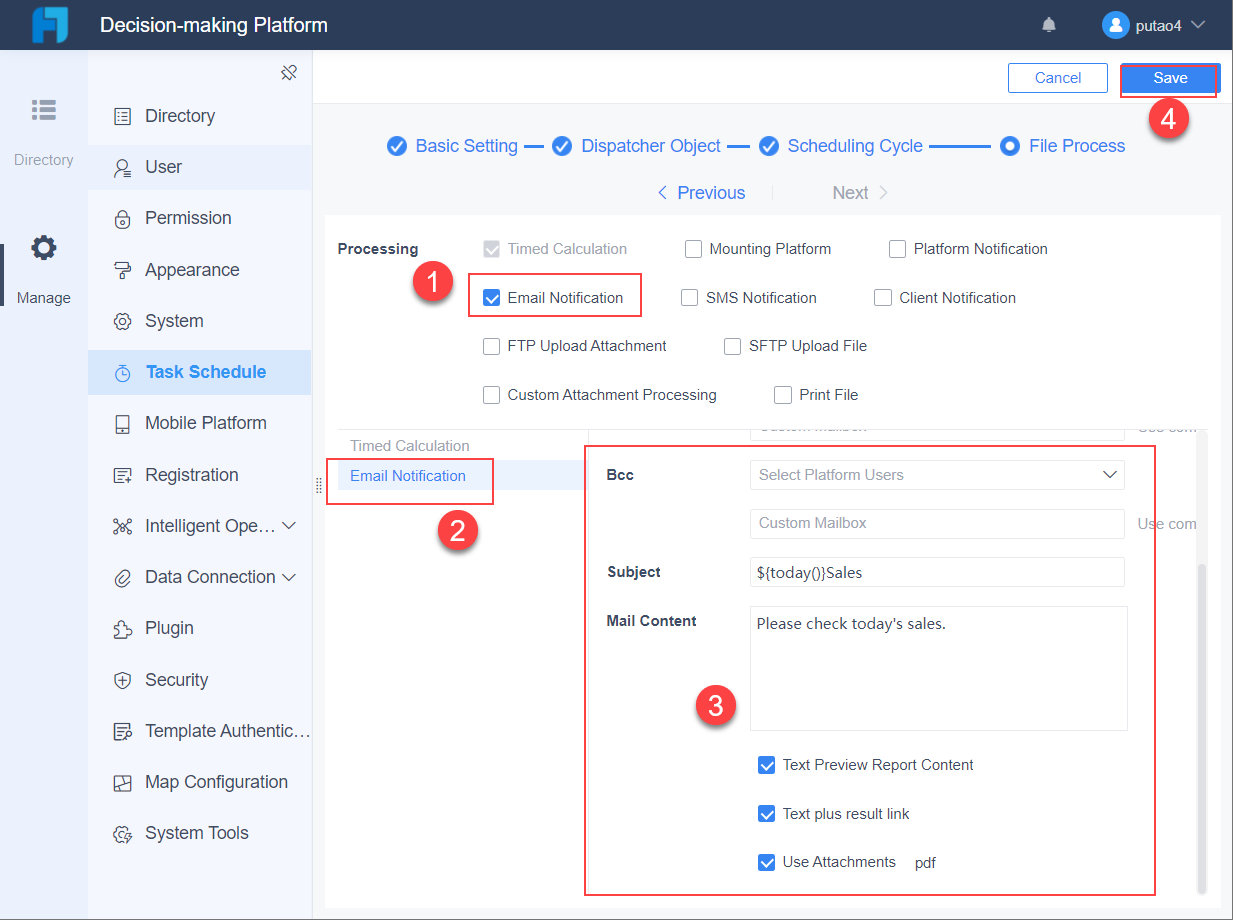Open the Bcc Select Platform Users dropdown
This screenshot has height=920, width=1233.
936,474
